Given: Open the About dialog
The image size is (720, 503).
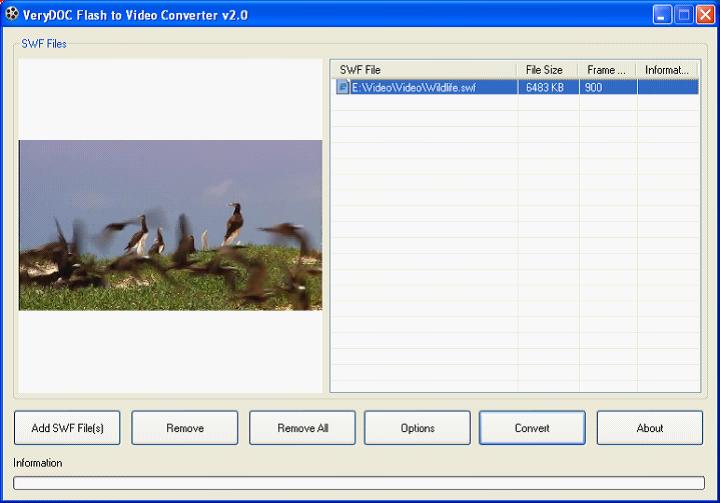Looking at the screenshot, I should tap(650, 428).
